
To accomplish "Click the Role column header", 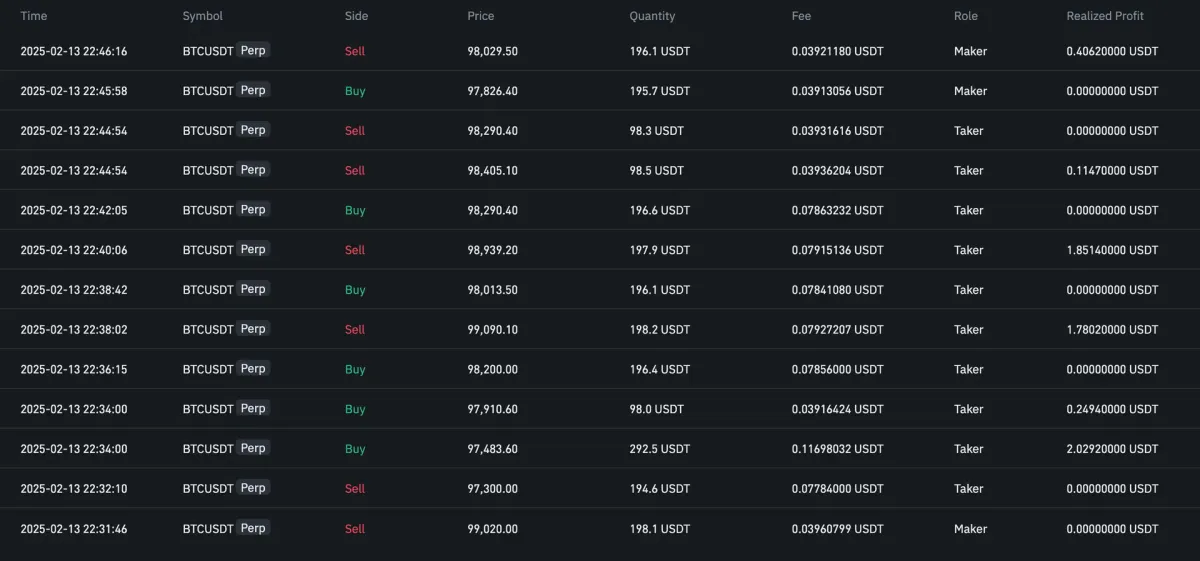I will 966,16.
